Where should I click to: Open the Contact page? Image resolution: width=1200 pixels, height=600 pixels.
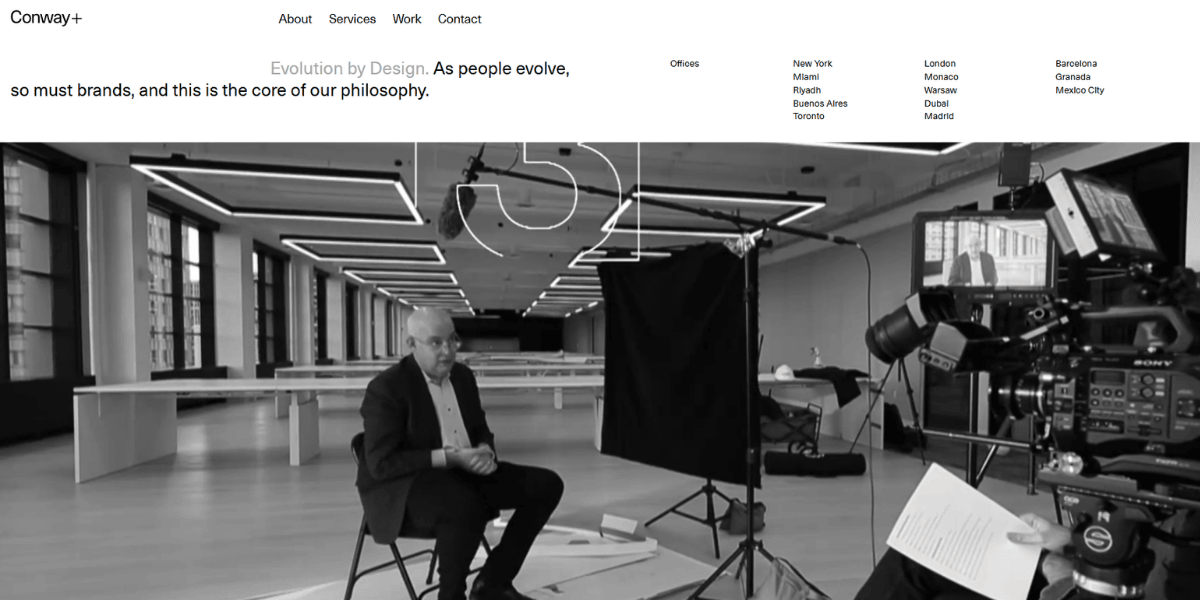(459, 19)
